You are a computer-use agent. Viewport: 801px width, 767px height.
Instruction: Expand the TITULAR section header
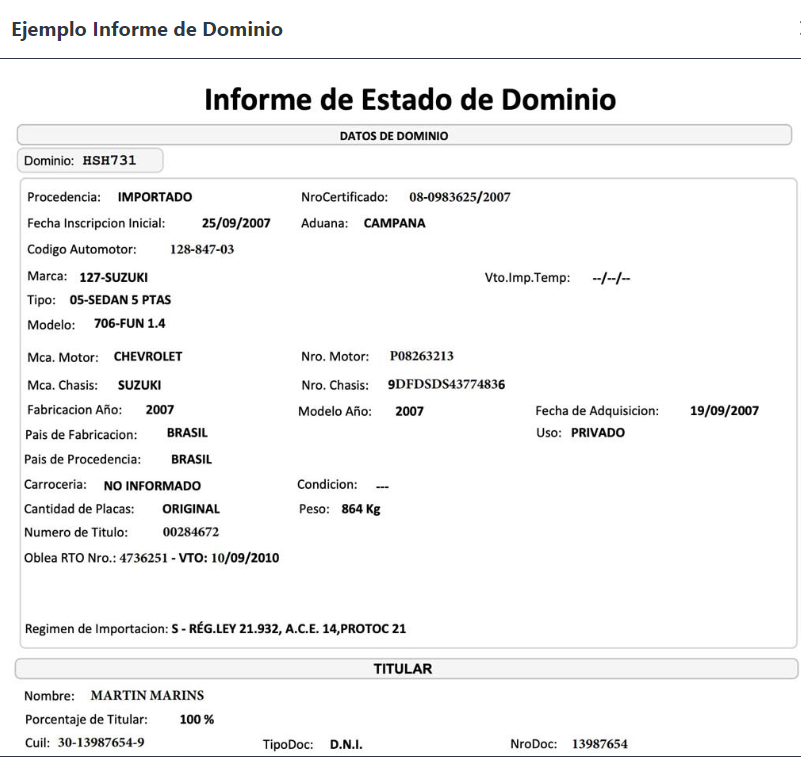[401, 668]
